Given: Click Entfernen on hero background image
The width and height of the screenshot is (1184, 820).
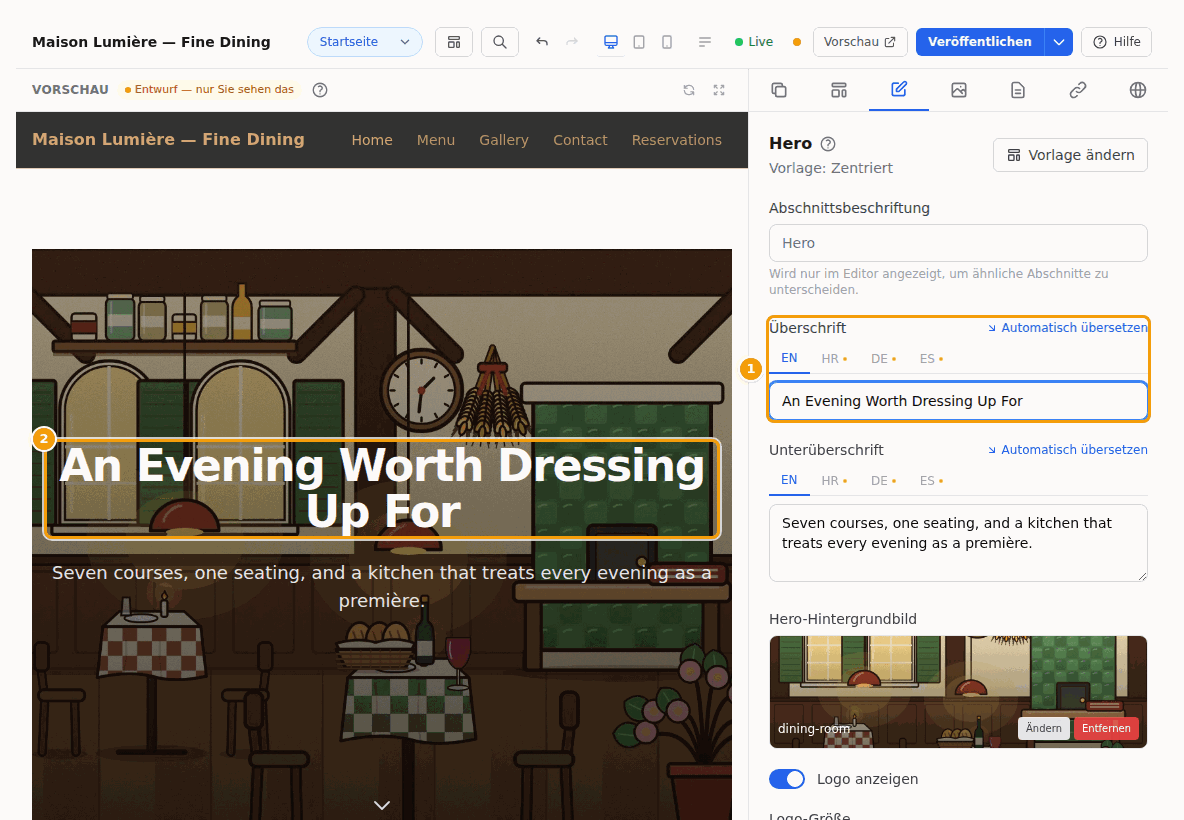Looking at the screenshot, I should click(1106, 729).
